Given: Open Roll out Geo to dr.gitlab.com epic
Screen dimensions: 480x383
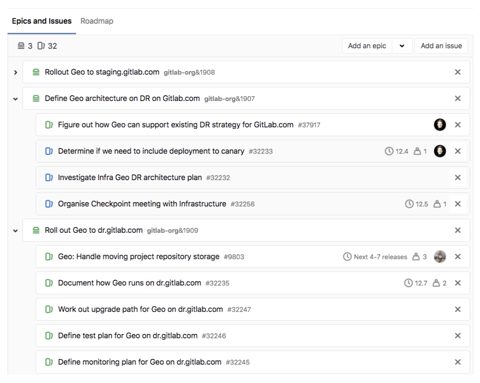Looking at the screenshot, I should pos(93,230).
